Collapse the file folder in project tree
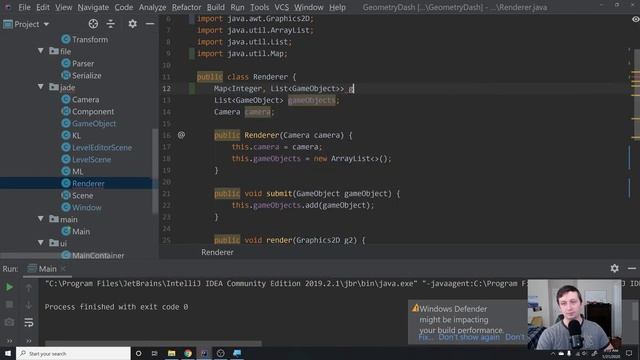This screenshot has width=640, height=360. (41, 51)
